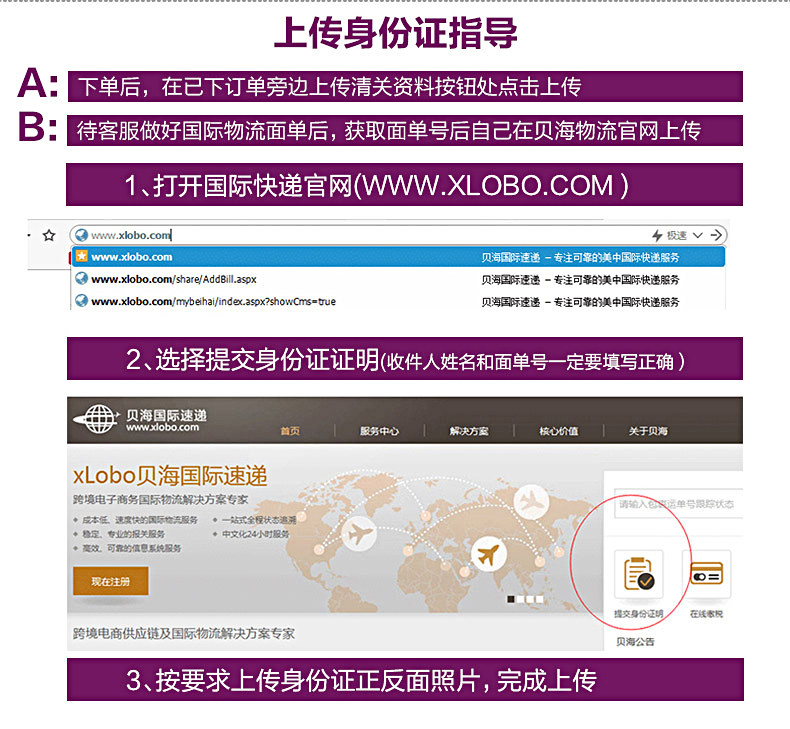Select the mybeihai/index.aspx suggestion
The width and height of the screenshot is (790, 729).
(x=398, y=301)
